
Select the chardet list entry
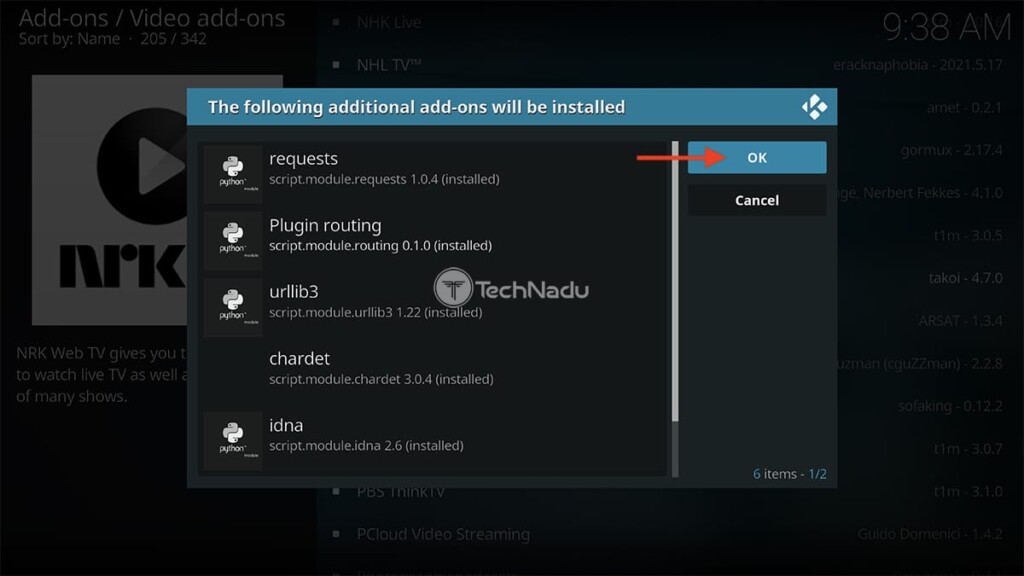click(x=434, y=368)
